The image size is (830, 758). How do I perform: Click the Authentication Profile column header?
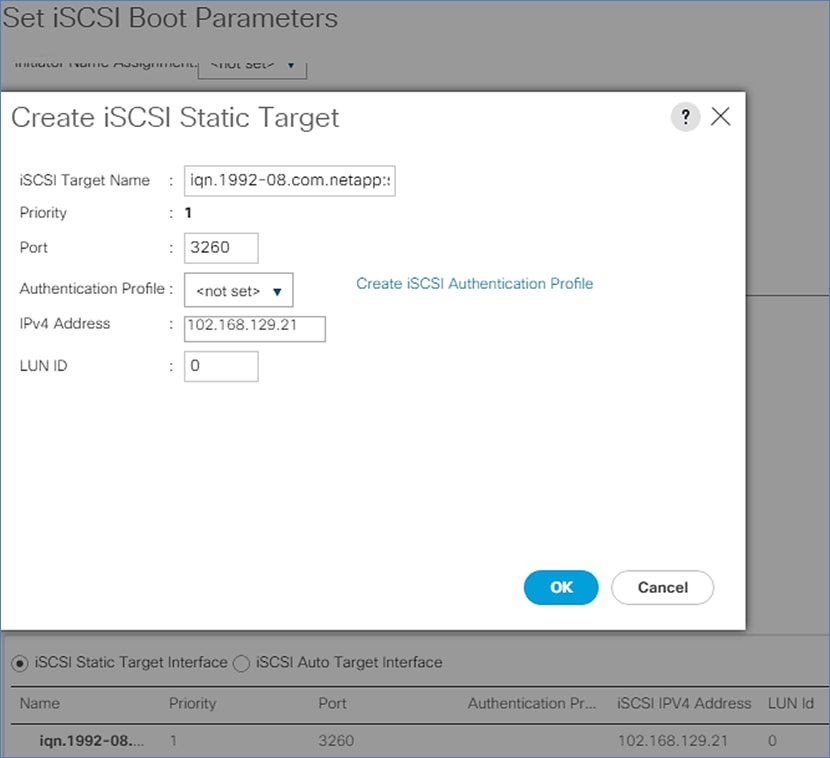point(531,703)
